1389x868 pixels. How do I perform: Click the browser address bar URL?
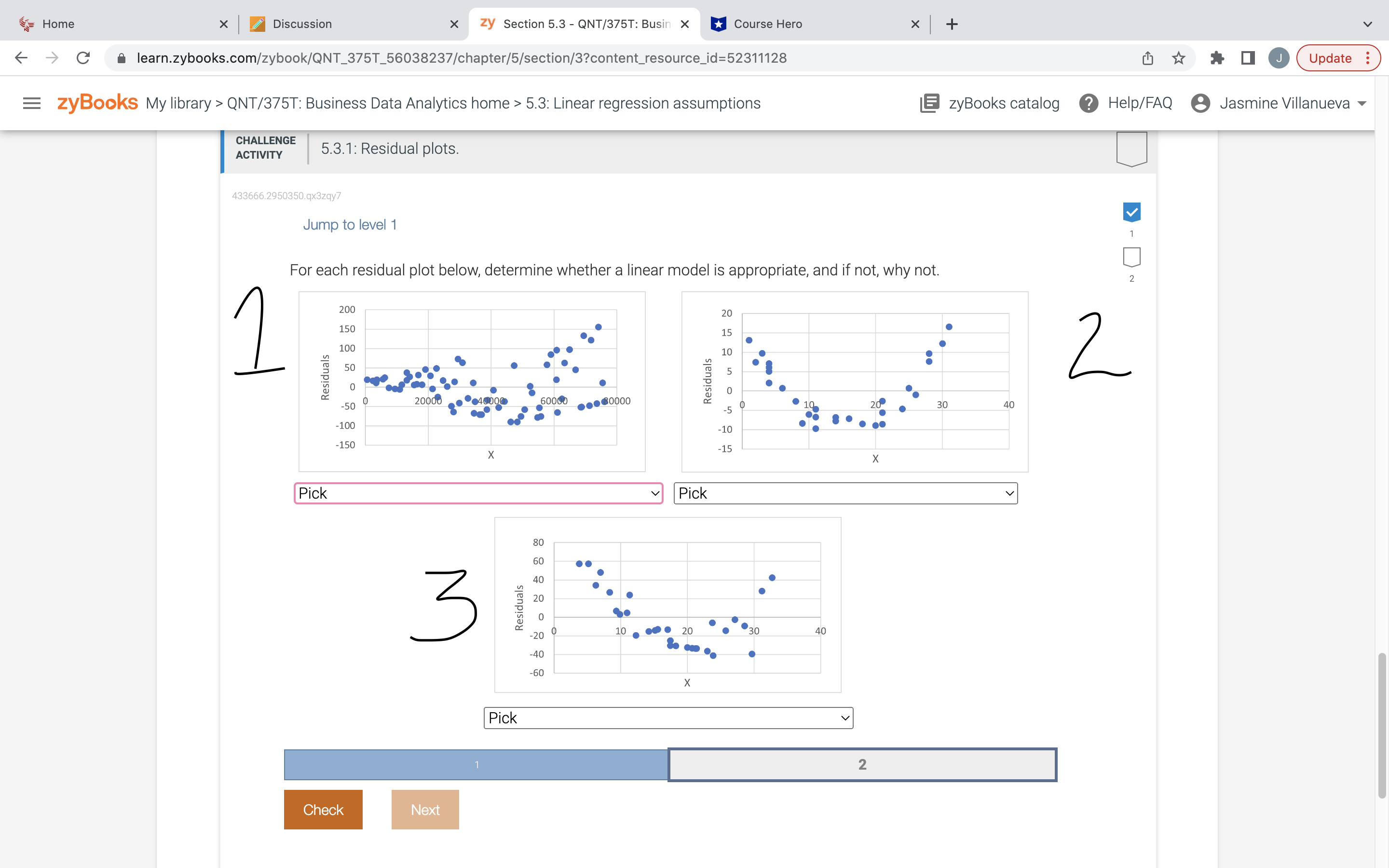point(462,58)
